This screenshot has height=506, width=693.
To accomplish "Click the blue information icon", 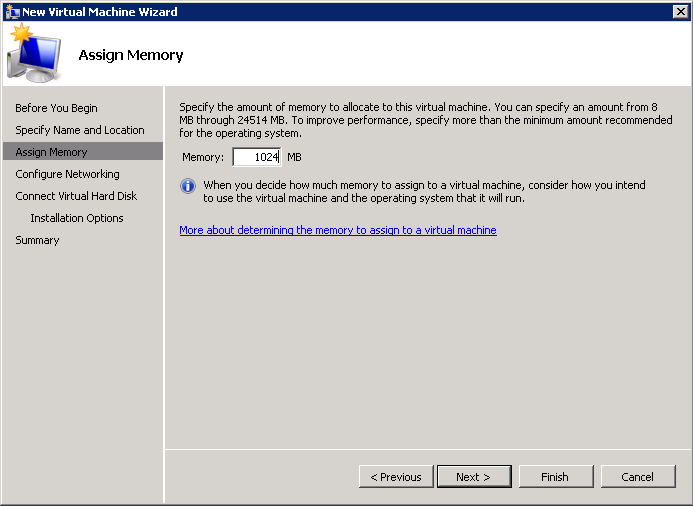I will 187,186.
